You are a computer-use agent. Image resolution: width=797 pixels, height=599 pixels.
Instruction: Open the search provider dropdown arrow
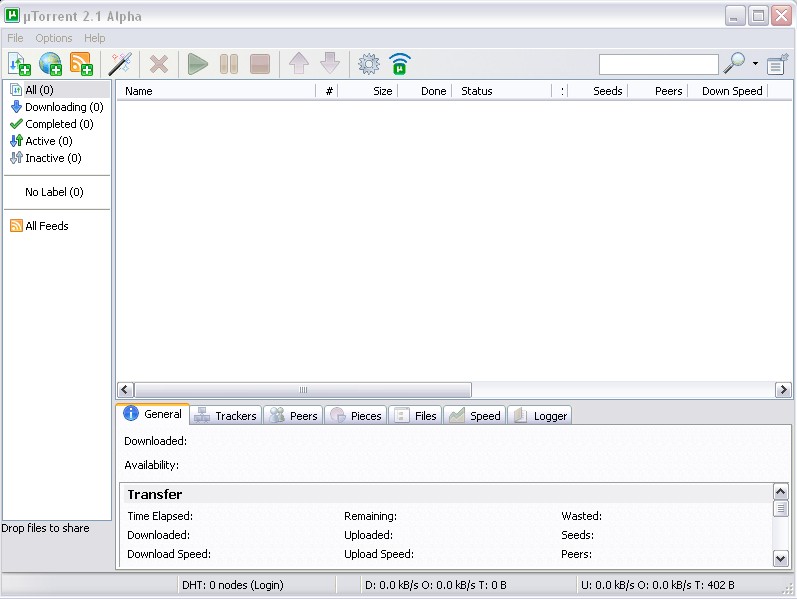click(x=755, y=64)
